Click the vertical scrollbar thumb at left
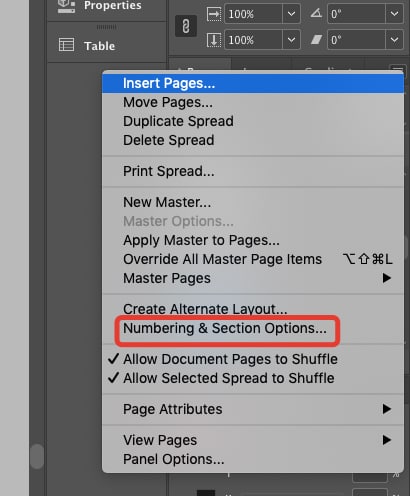Image resolution: width=410 pixels, height=496 pixels. click(37, 456)
